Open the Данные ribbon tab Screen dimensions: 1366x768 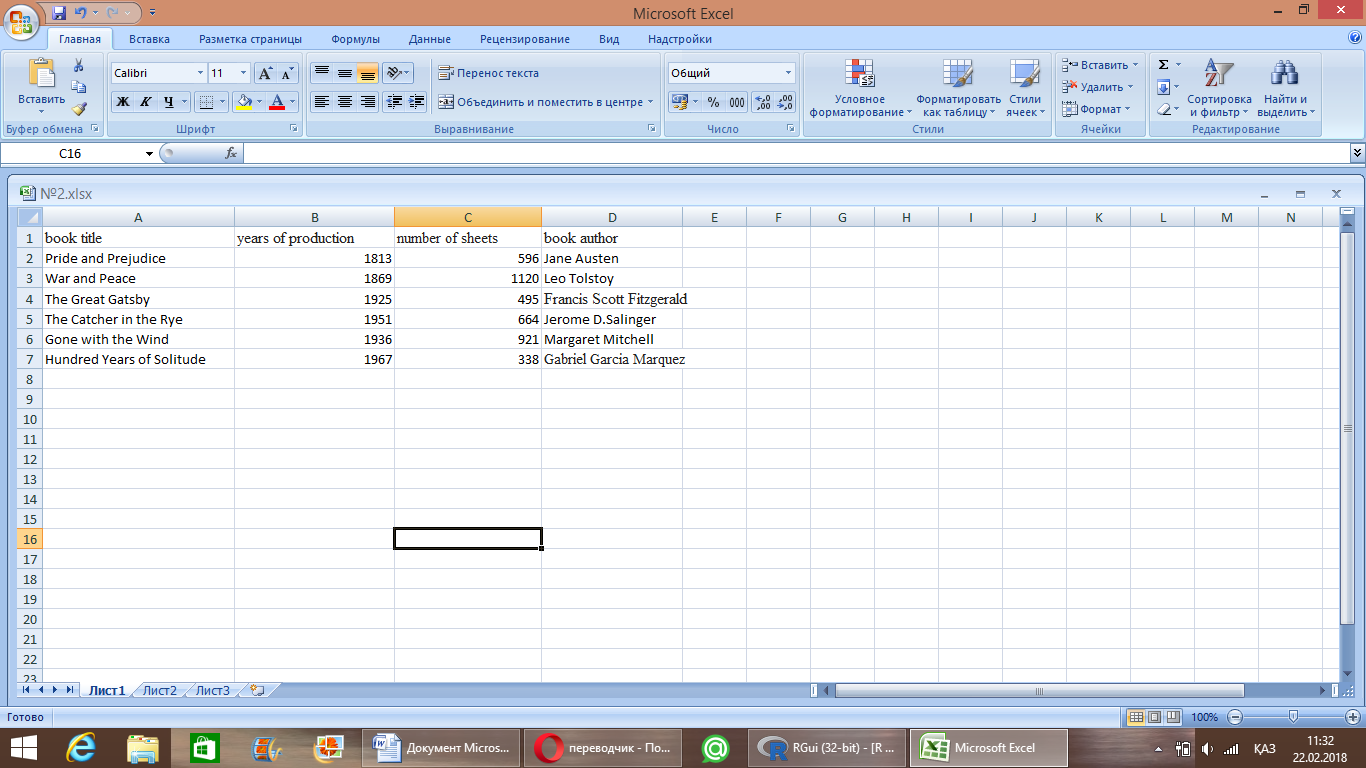pos(428,39)
